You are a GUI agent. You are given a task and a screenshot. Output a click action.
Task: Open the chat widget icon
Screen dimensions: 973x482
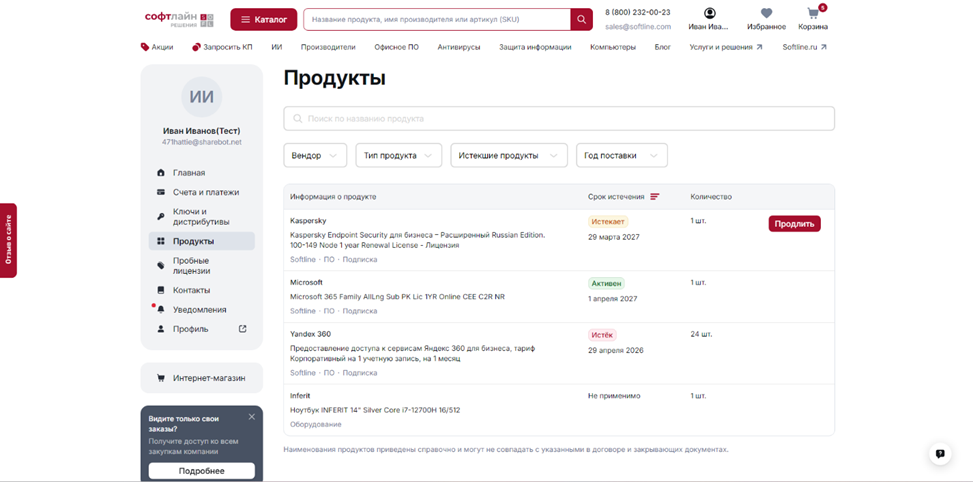click(940, 453)
